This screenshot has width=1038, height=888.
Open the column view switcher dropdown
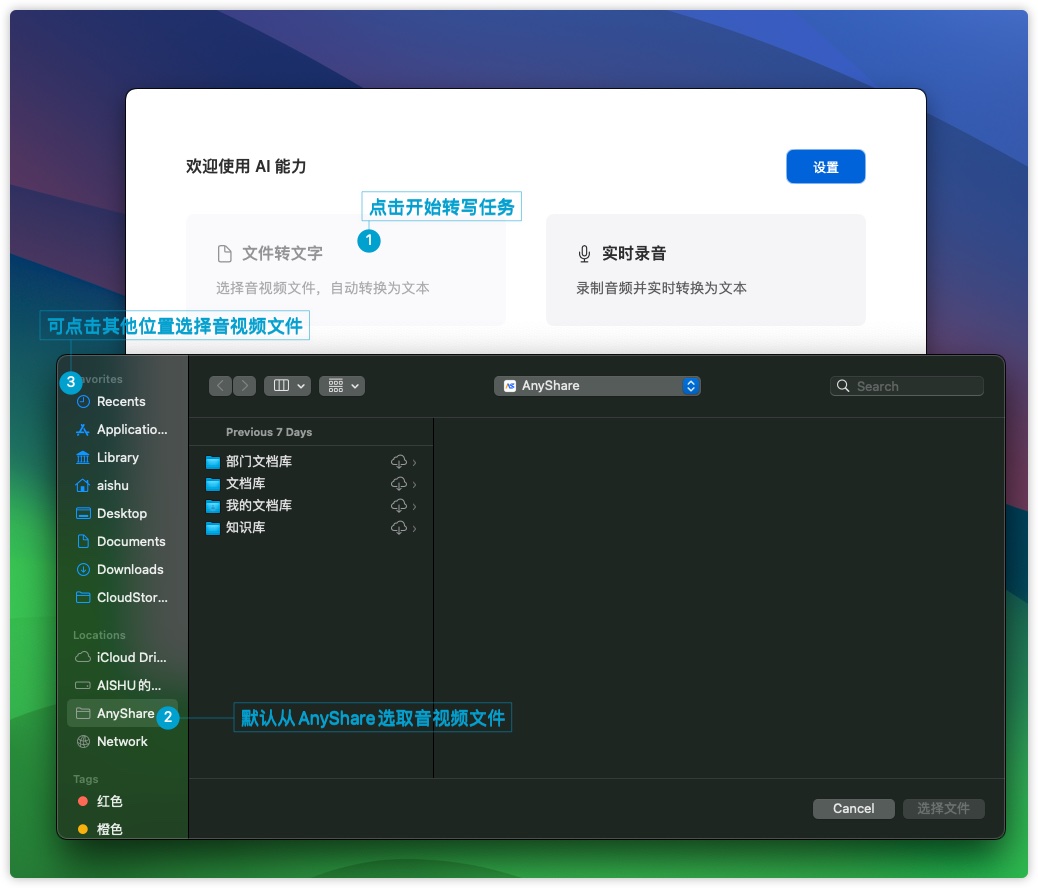tap(287, 385)
